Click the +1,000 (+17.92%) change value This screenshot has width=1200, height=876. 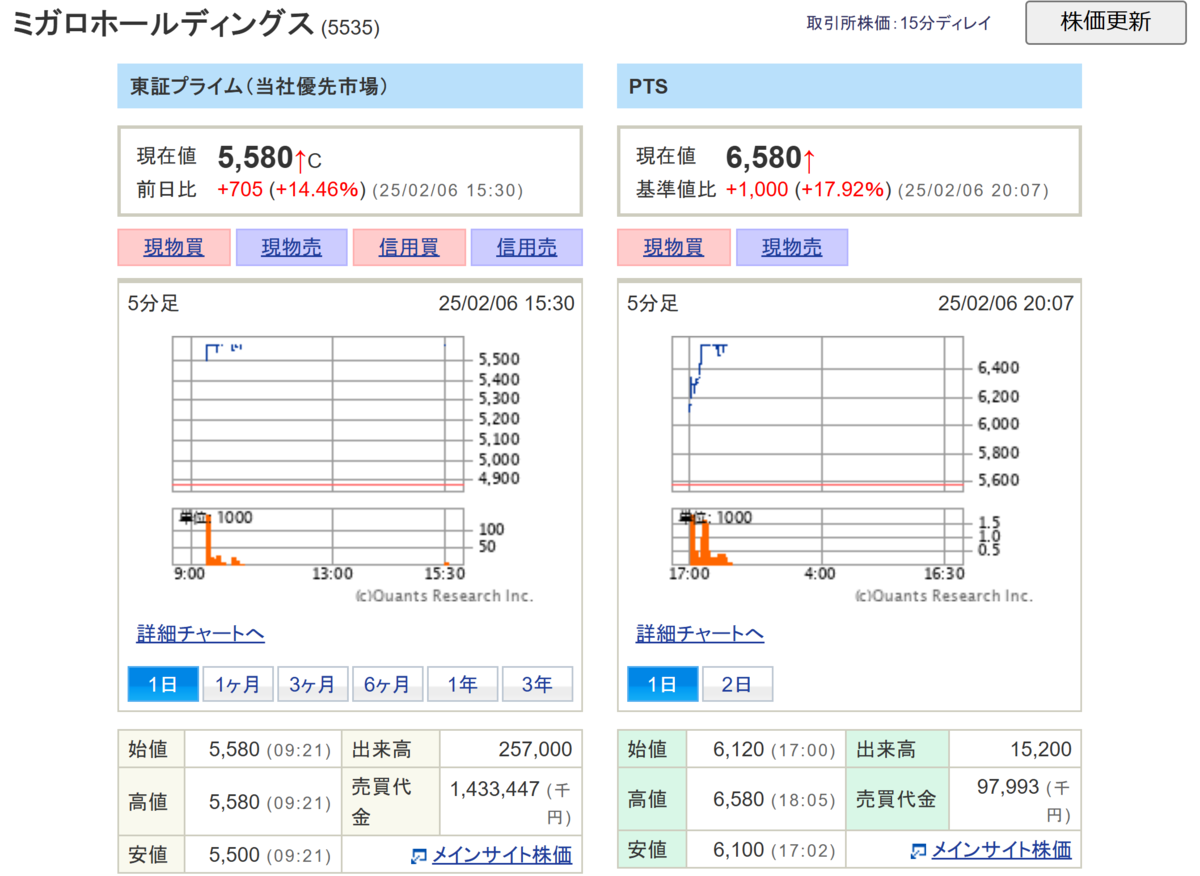coord(808,190)
